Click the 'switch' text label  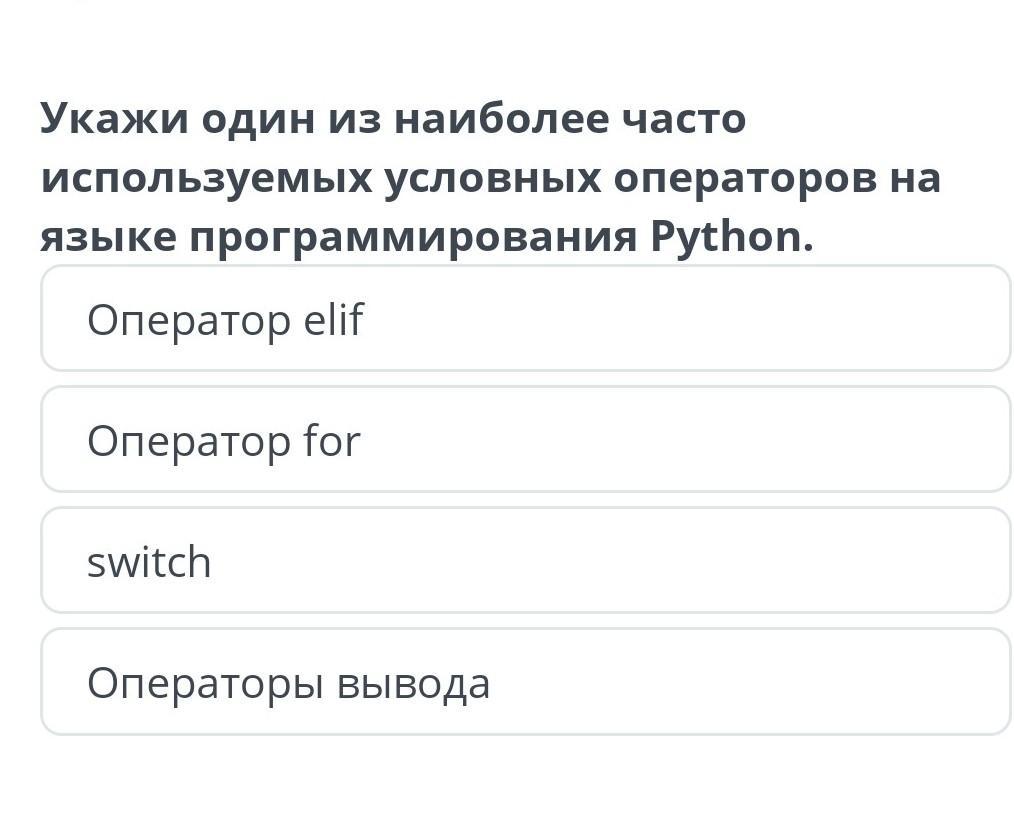(x=149, y=561)
